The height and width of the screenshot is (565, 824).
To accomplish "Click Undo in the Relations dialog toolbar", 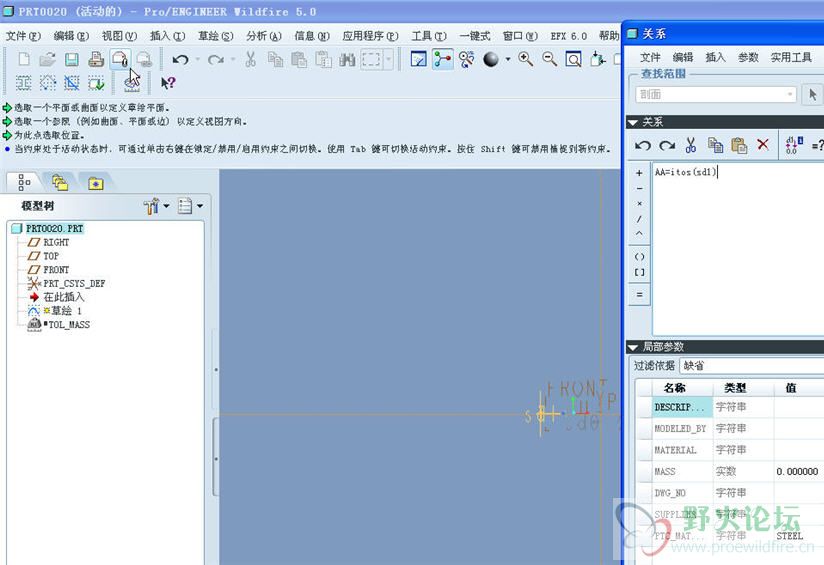I will [642, 145].
